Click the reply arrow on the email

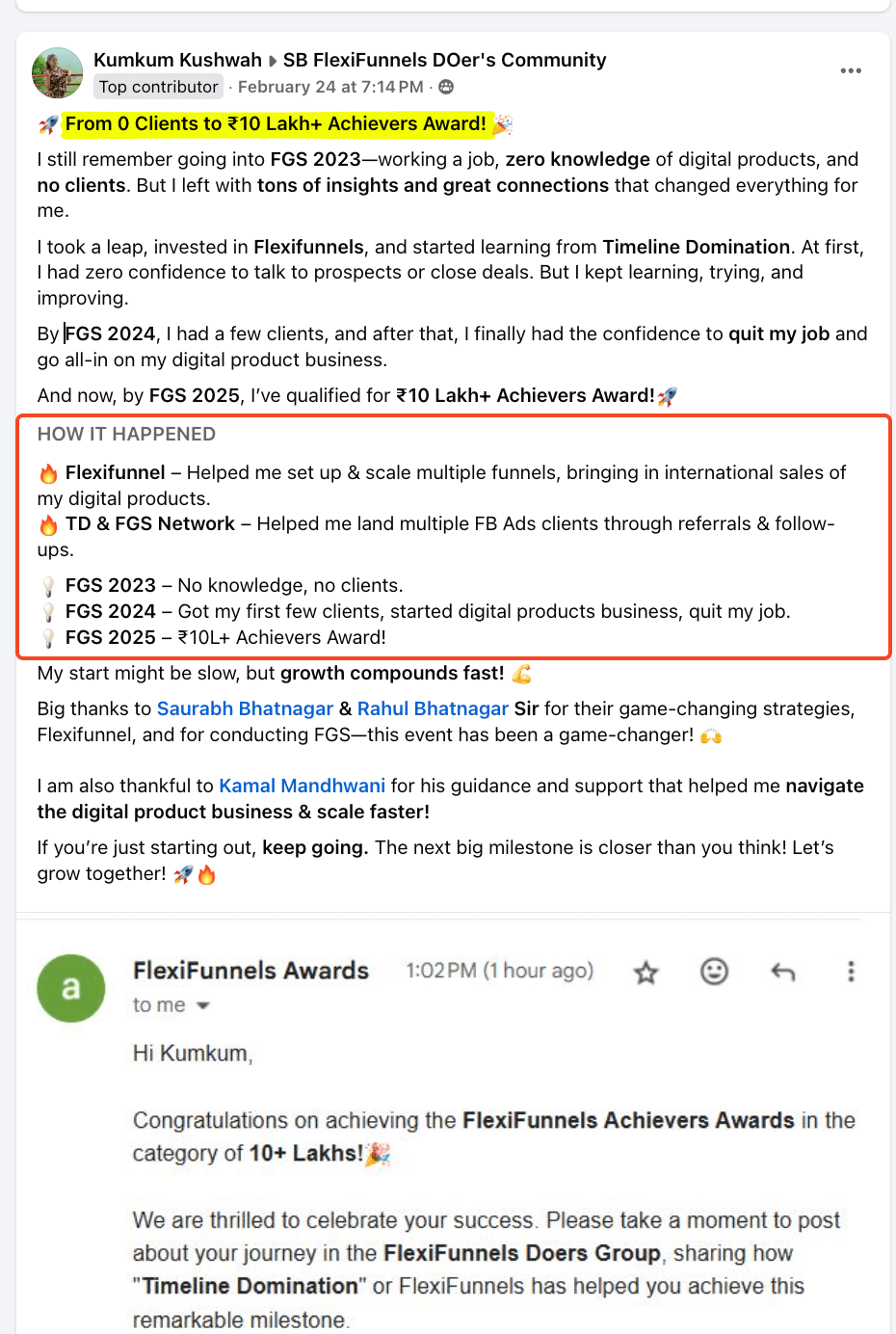pyautogui.click(x=782, y=972)
